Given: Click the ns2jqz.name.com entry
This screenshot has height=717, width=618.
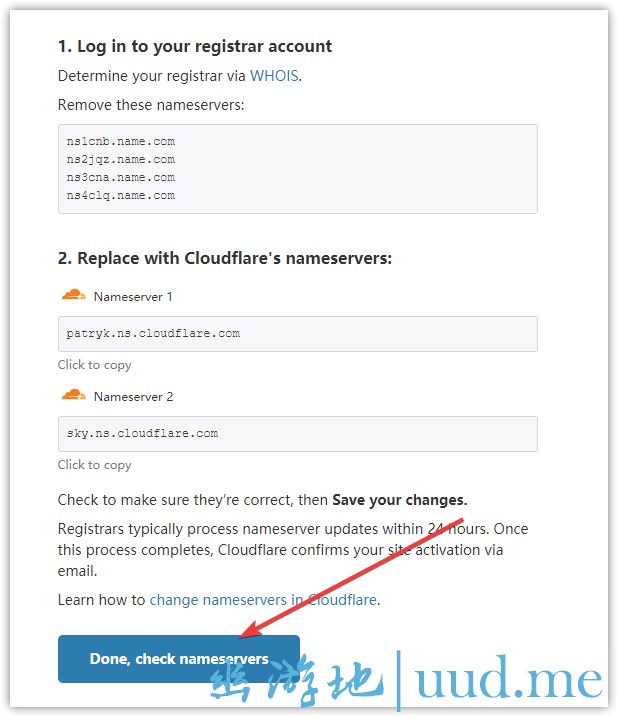Looking at the screenshot, I should pos(120,159).
